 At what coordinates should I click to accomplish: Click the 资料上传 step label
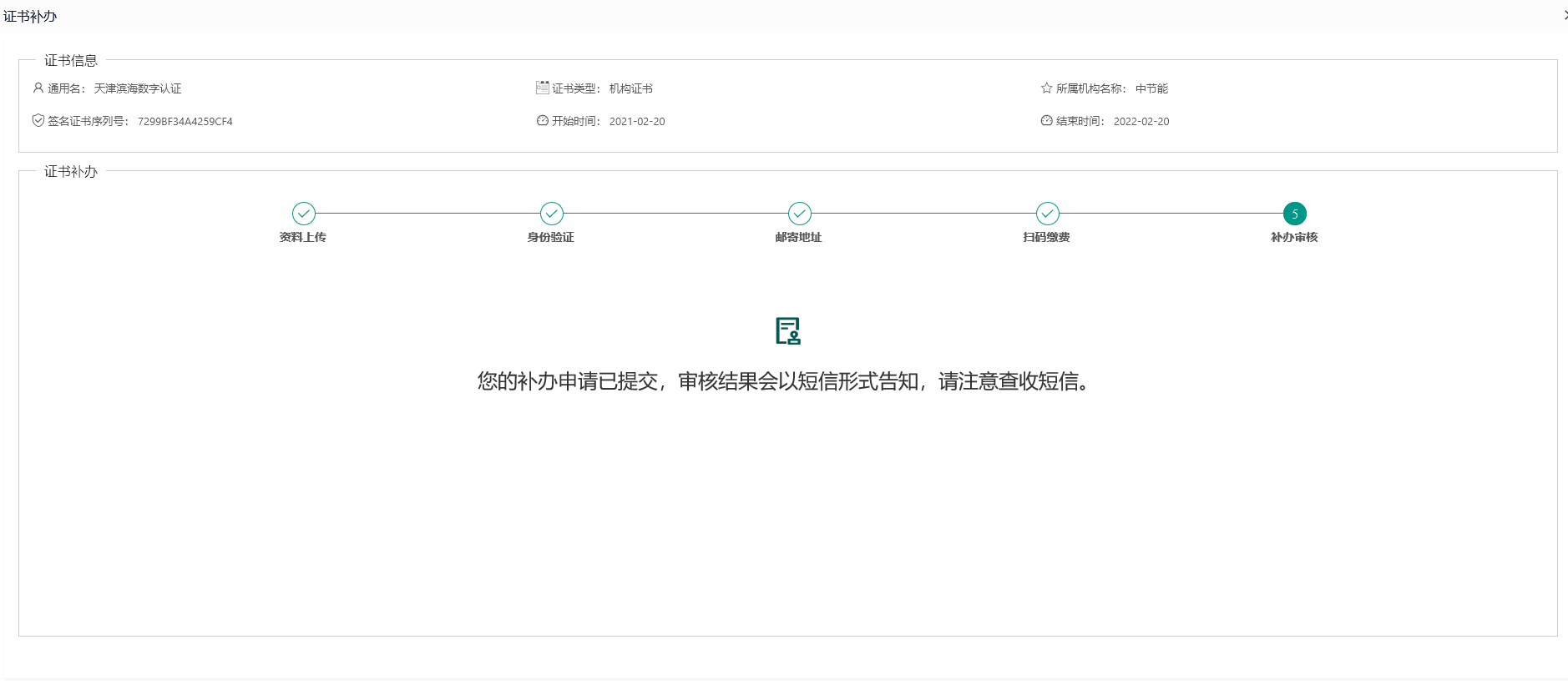303,238
